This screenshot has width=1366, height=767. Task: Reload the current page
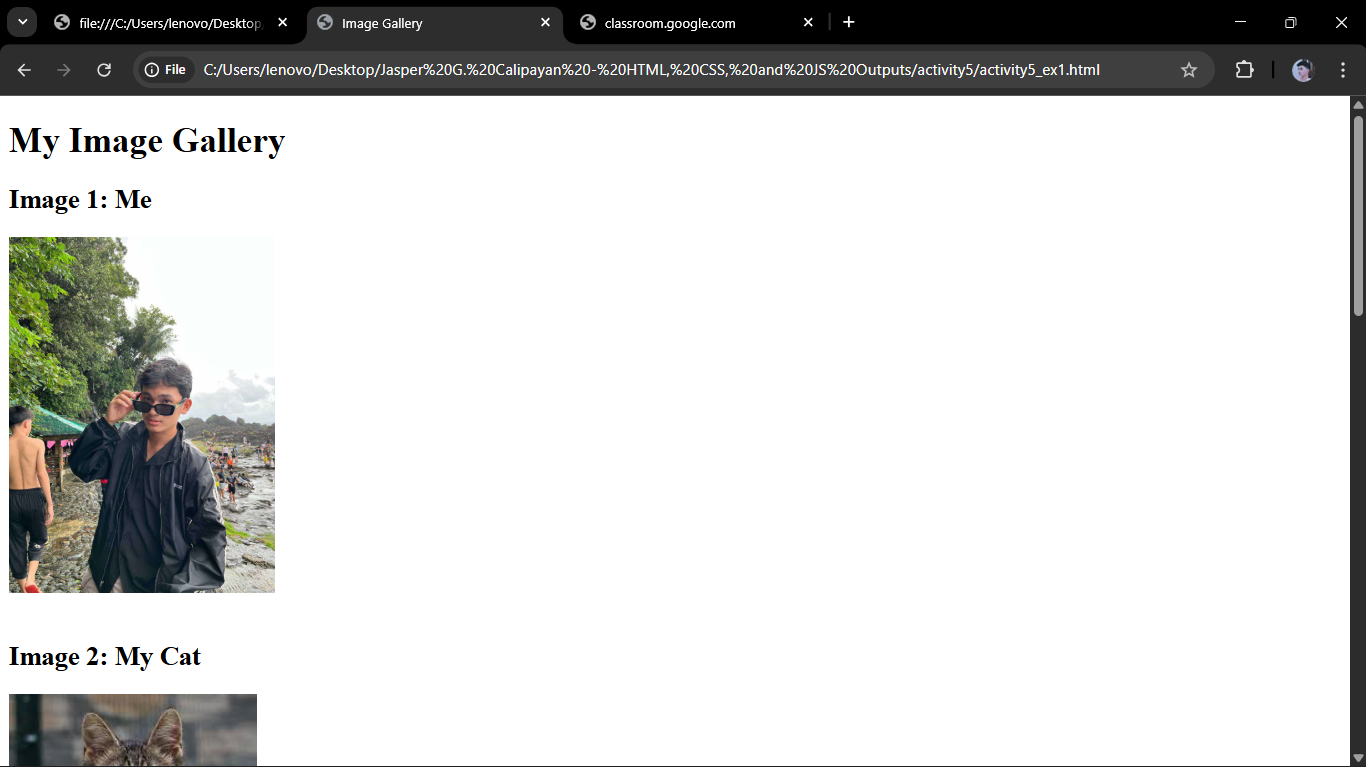click(x=104, y=70)
